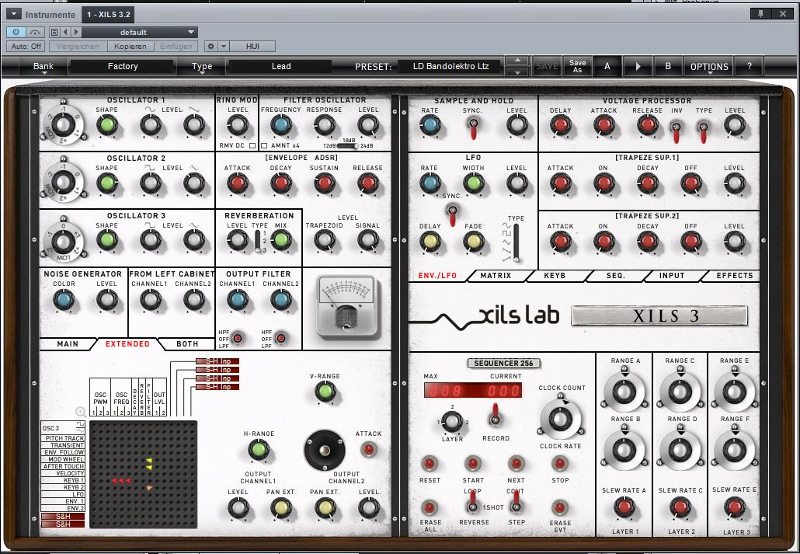Open the Lead type field
This screenshot has height=554, width=800.
tap(281, 66)
